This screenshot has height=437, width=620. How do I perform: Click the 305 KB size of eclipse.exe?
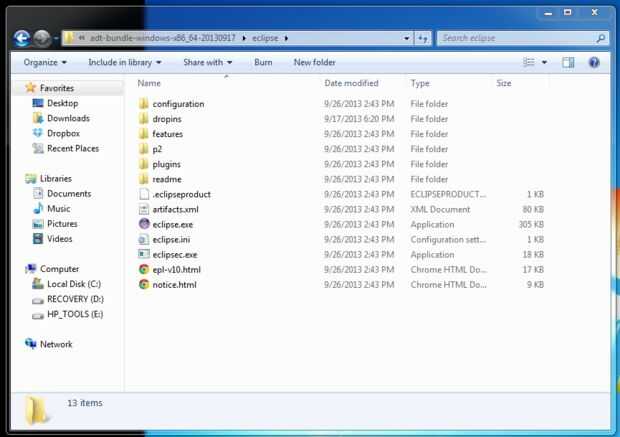(x=531, y=224)
